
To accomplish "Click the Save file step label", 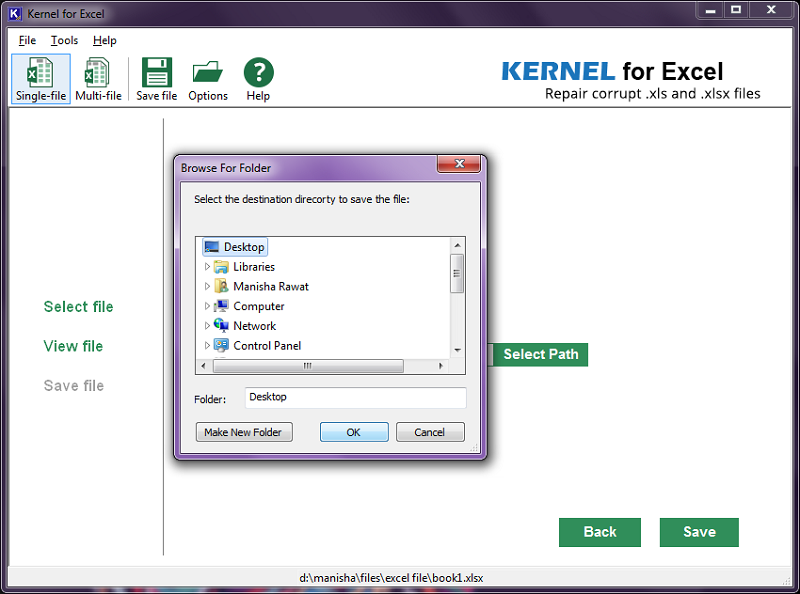I will point(73,385).
